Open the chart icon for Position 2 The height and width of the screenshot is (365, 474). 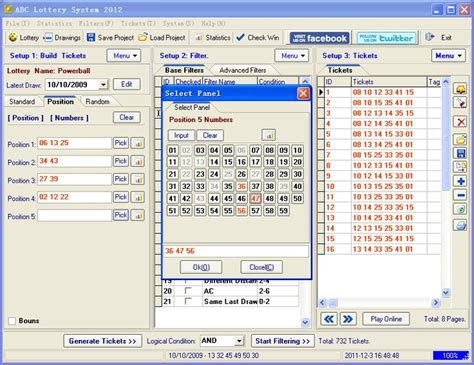137,161
